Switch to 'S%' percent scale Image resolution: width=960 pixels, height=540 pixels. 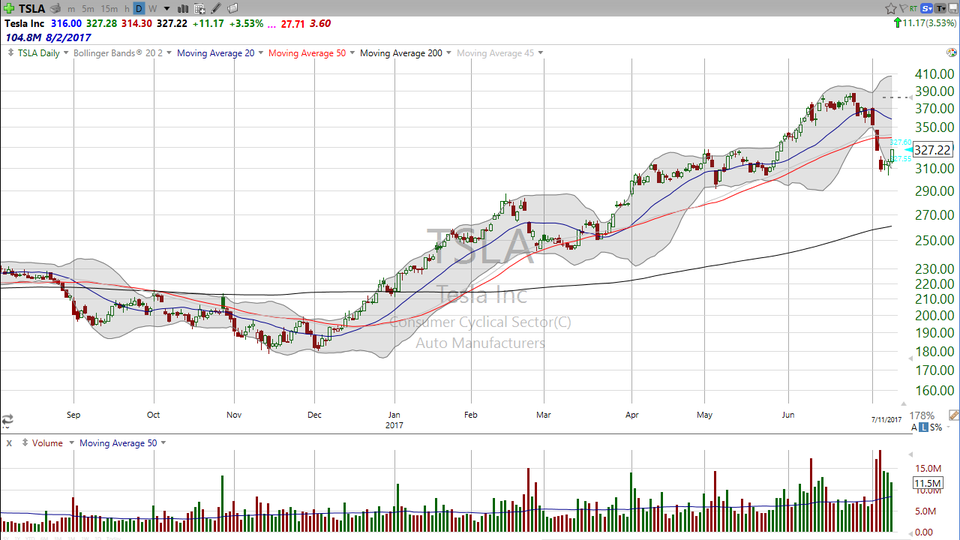click(x=936, y=427)
